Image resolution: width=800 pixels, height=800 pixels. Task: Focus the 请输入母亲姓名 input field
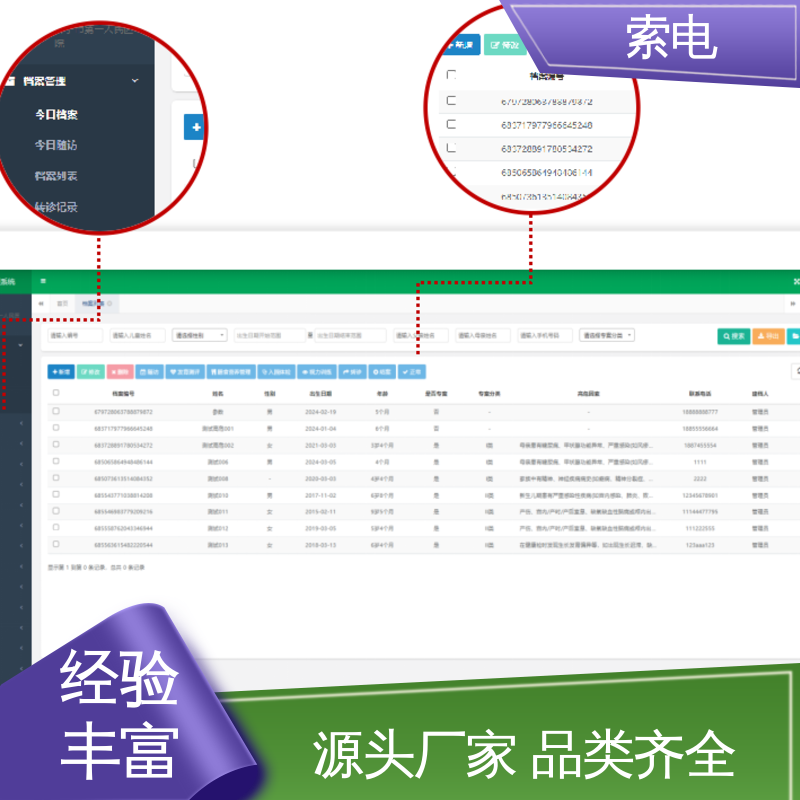coord(483,335)
